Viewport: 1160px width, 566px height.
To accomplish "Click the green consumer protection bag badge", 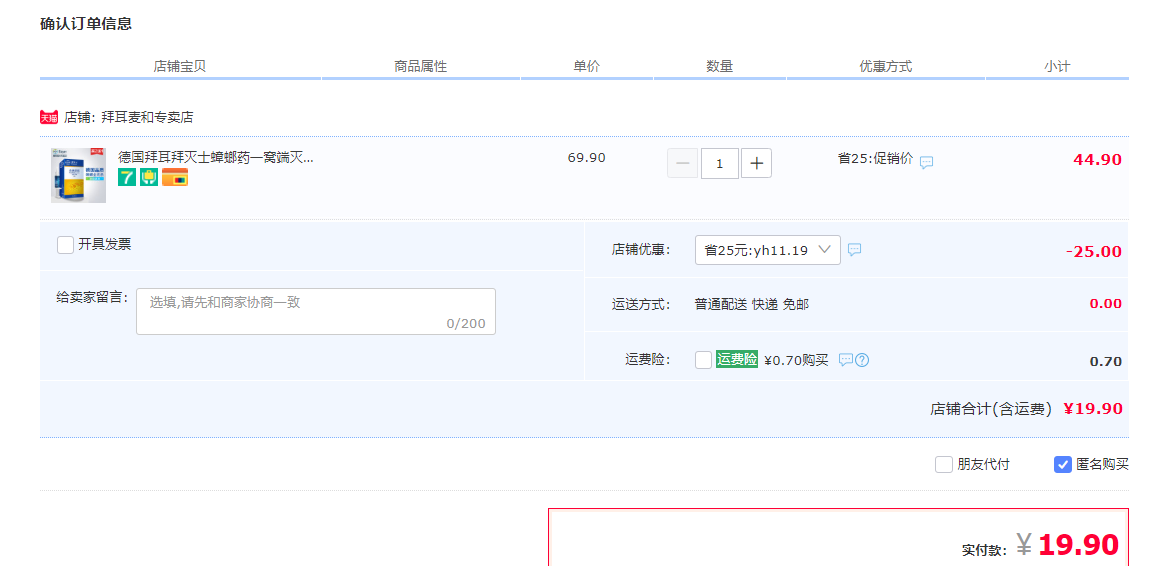I will point(149,177).
